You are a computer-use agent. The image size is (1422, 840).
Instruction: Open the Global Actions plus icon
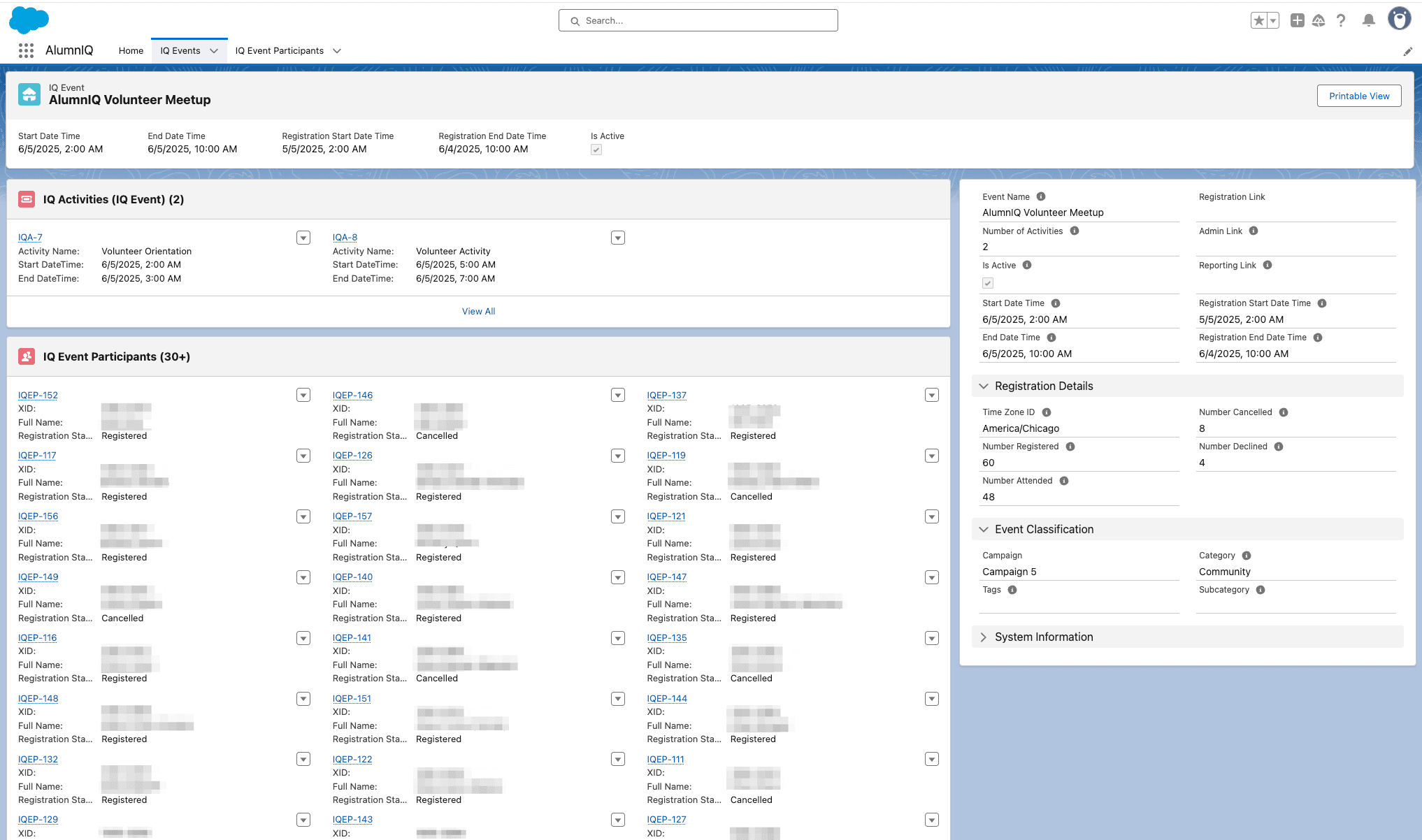pyautogui.click(x=1298, y=20)
